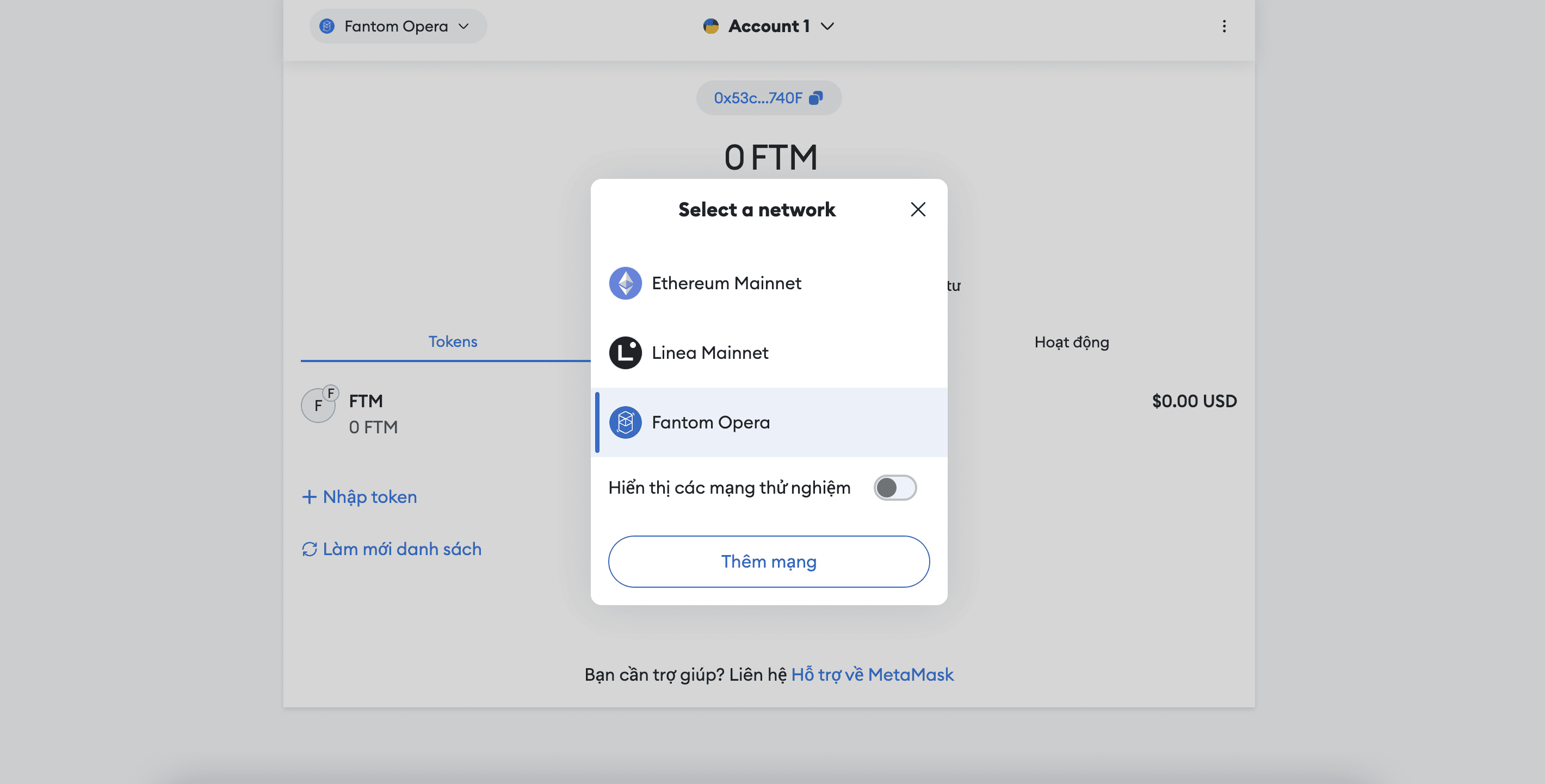
Task: Switch to the Hoạt động tab
Action: 1071,341
